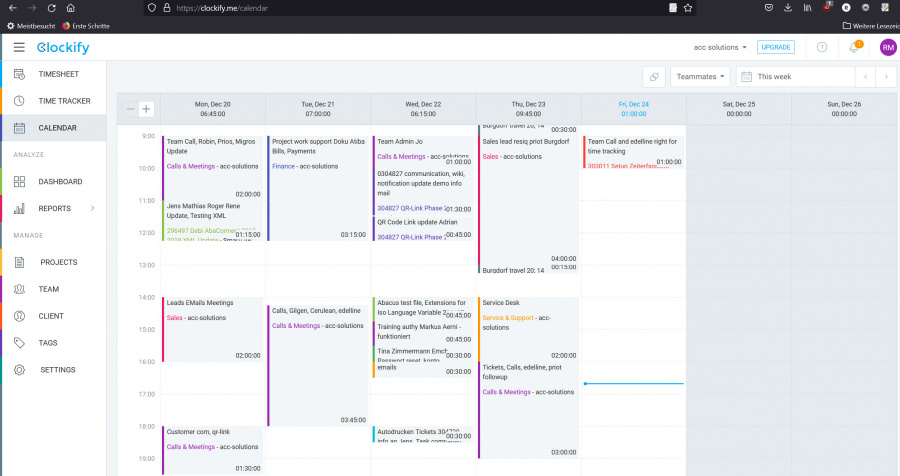
Task: Open the acc solutions workspace dropdown
Action: click(x=720, y=47)
